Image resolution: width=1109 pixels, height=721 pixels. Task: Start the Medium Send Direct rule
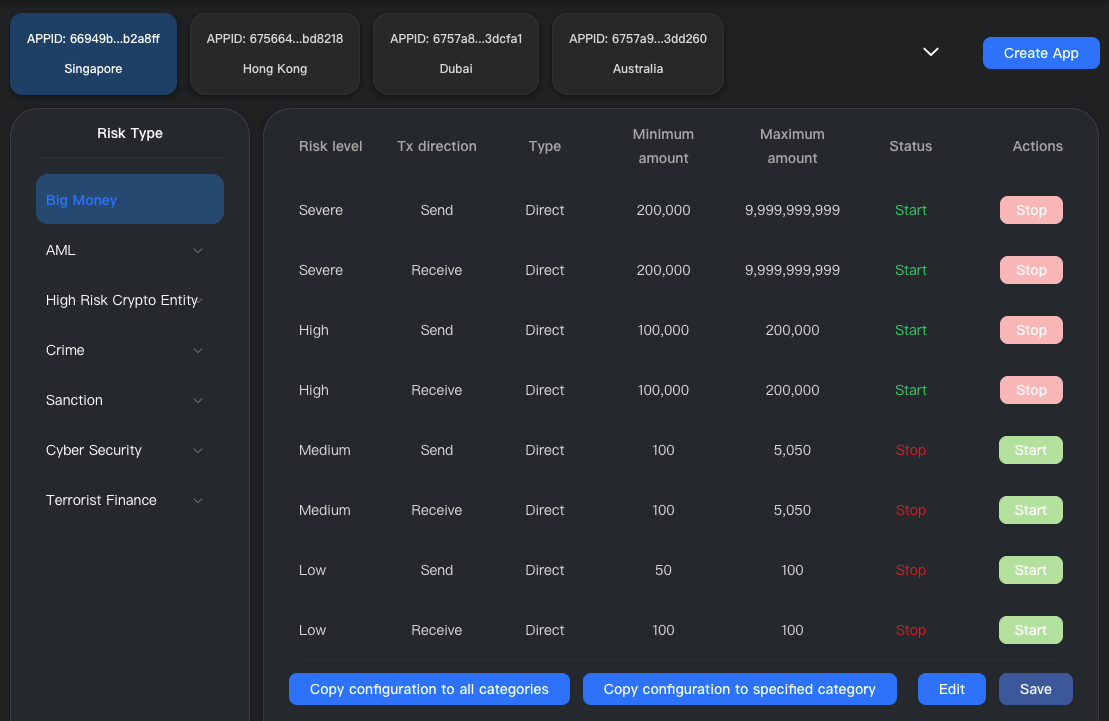(1030, 450)
